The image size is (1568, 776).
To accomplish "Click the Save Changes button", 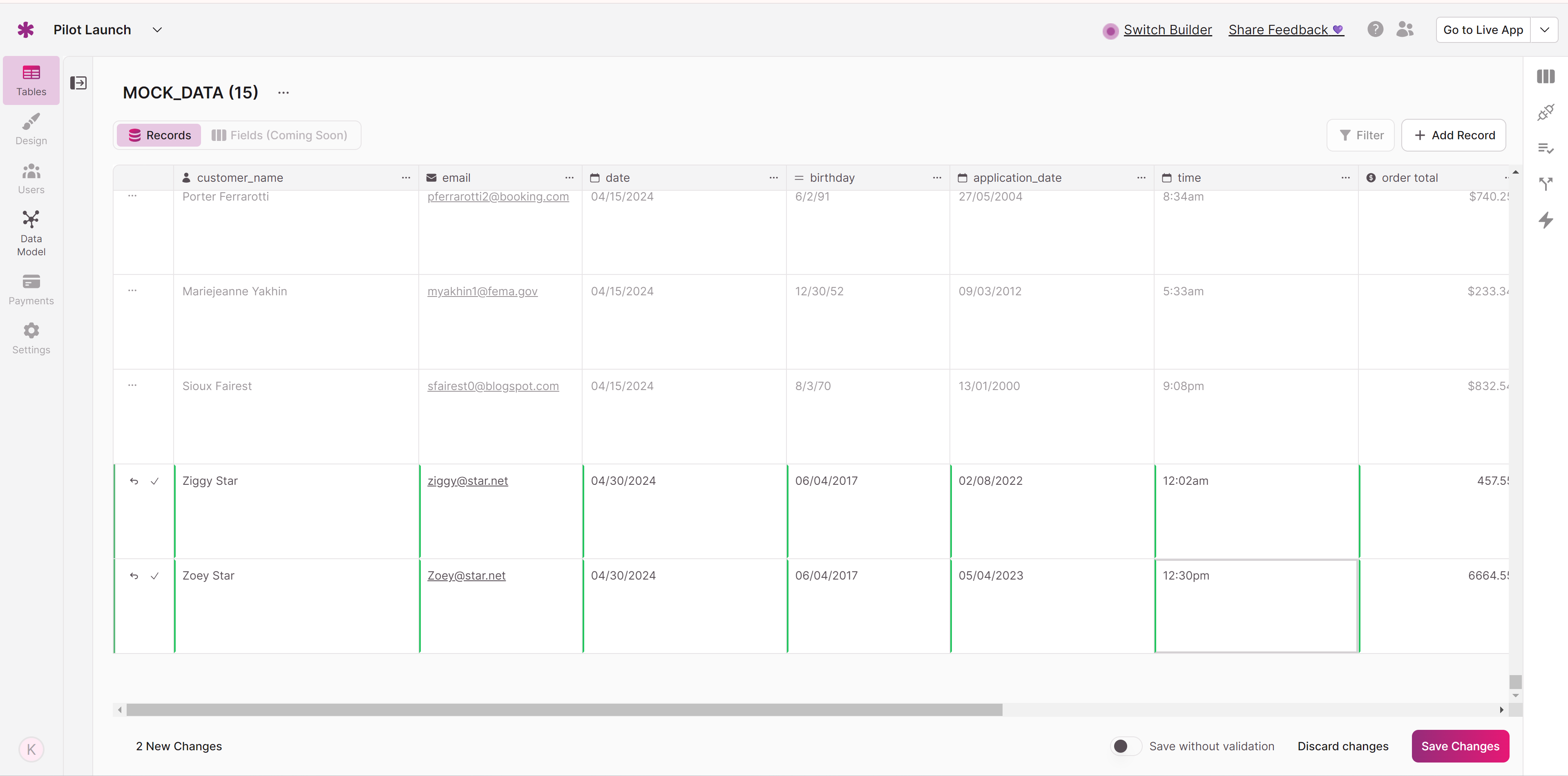I will pyautogui.click(x=1460, y=746).
